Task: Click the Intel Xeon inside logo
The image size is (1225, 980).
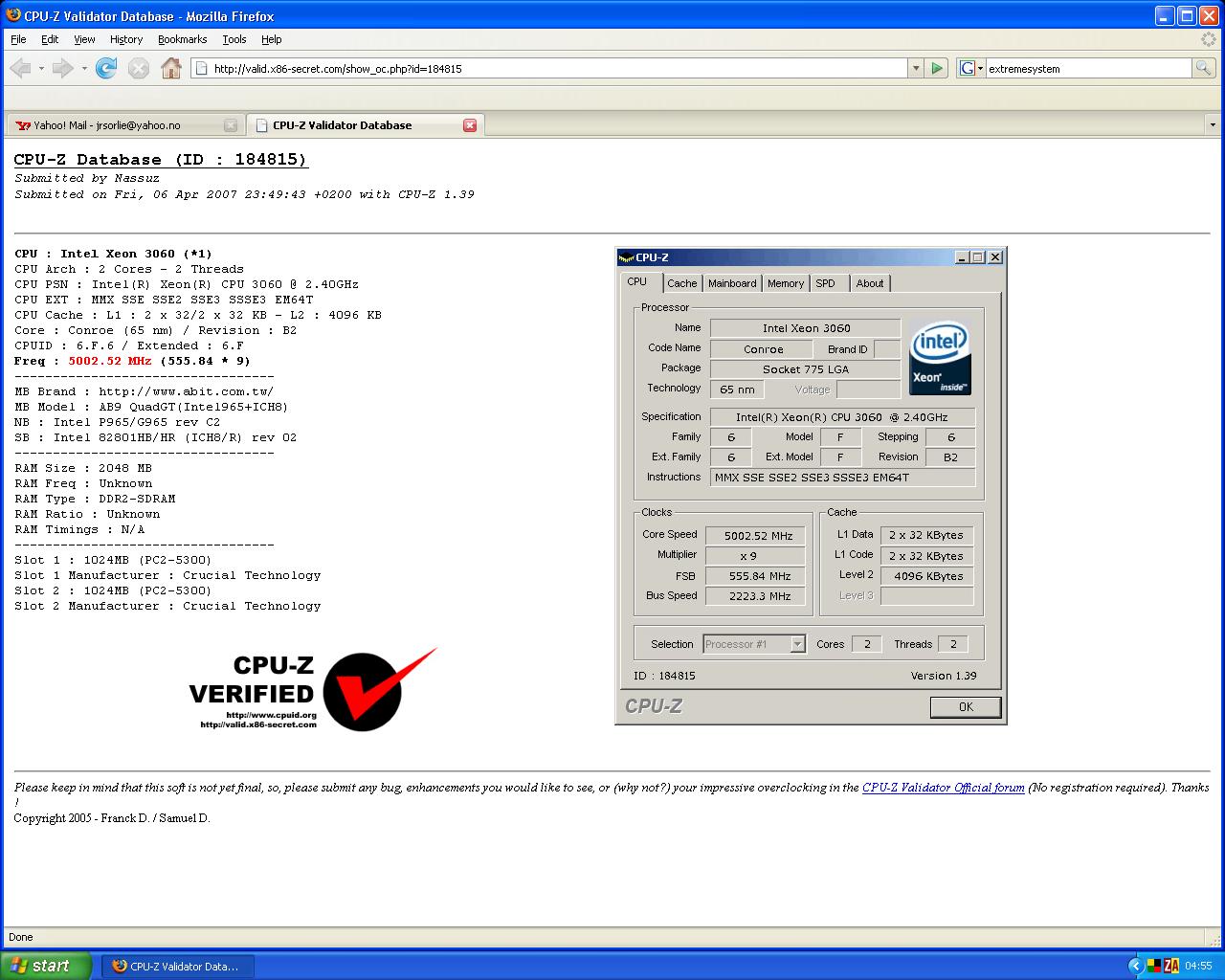Action: pyautogui.click(x=940, y=357)
